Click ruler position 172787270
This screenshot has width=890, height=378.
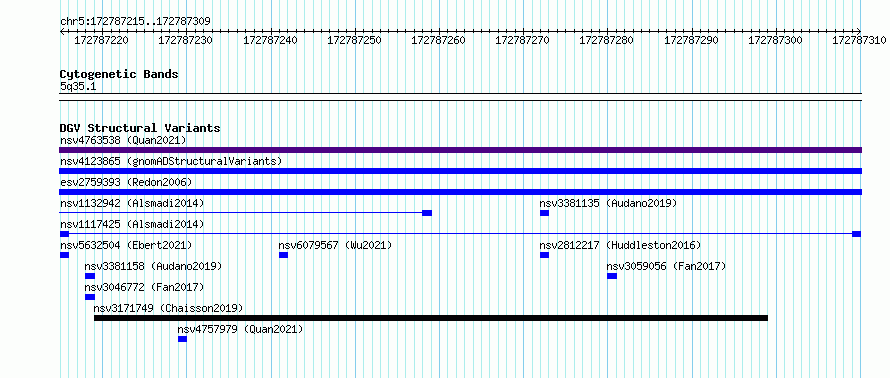pos(523,40)
